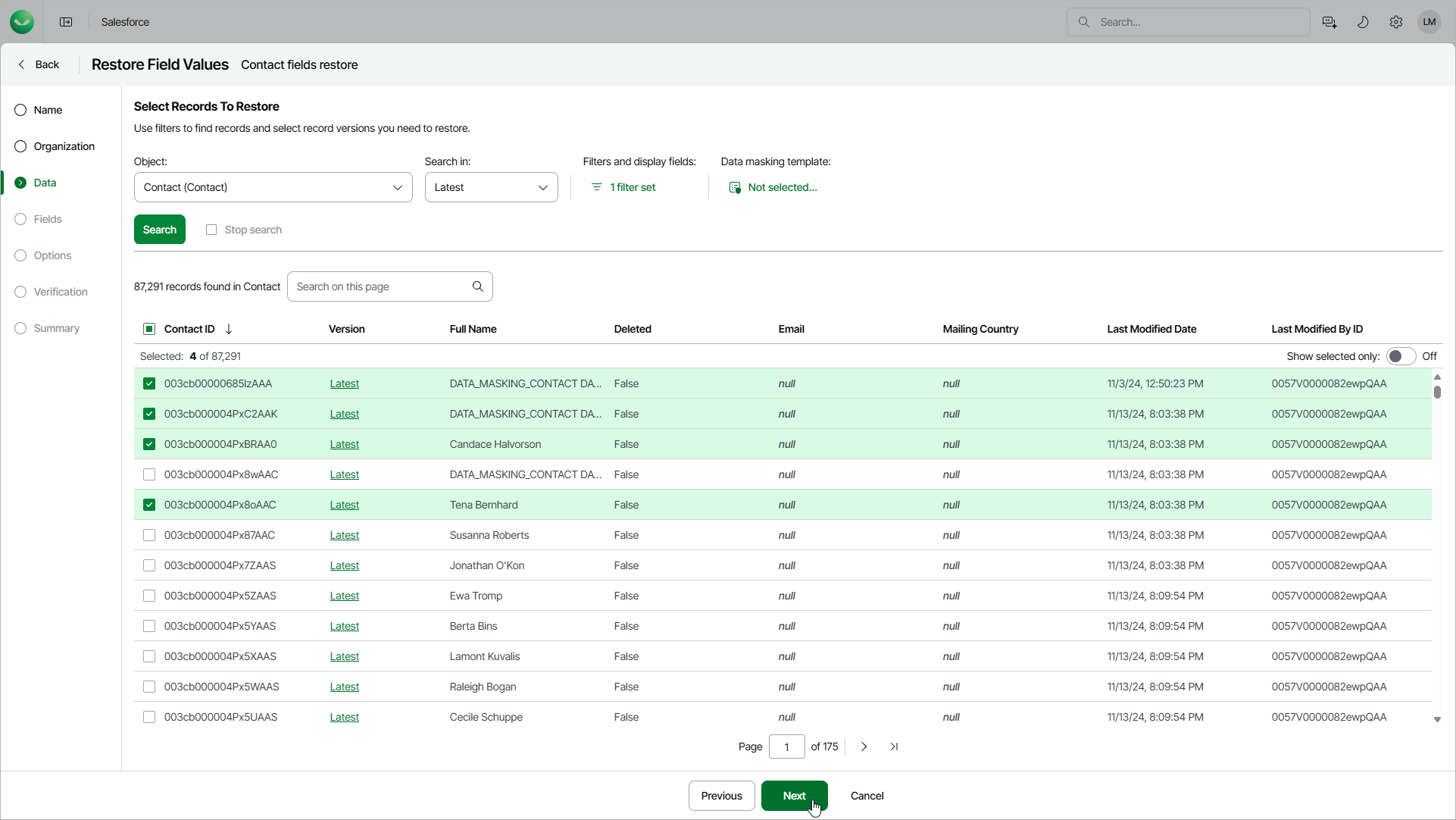
Task: Click the green app logo icon
Action: click(22, 22)
